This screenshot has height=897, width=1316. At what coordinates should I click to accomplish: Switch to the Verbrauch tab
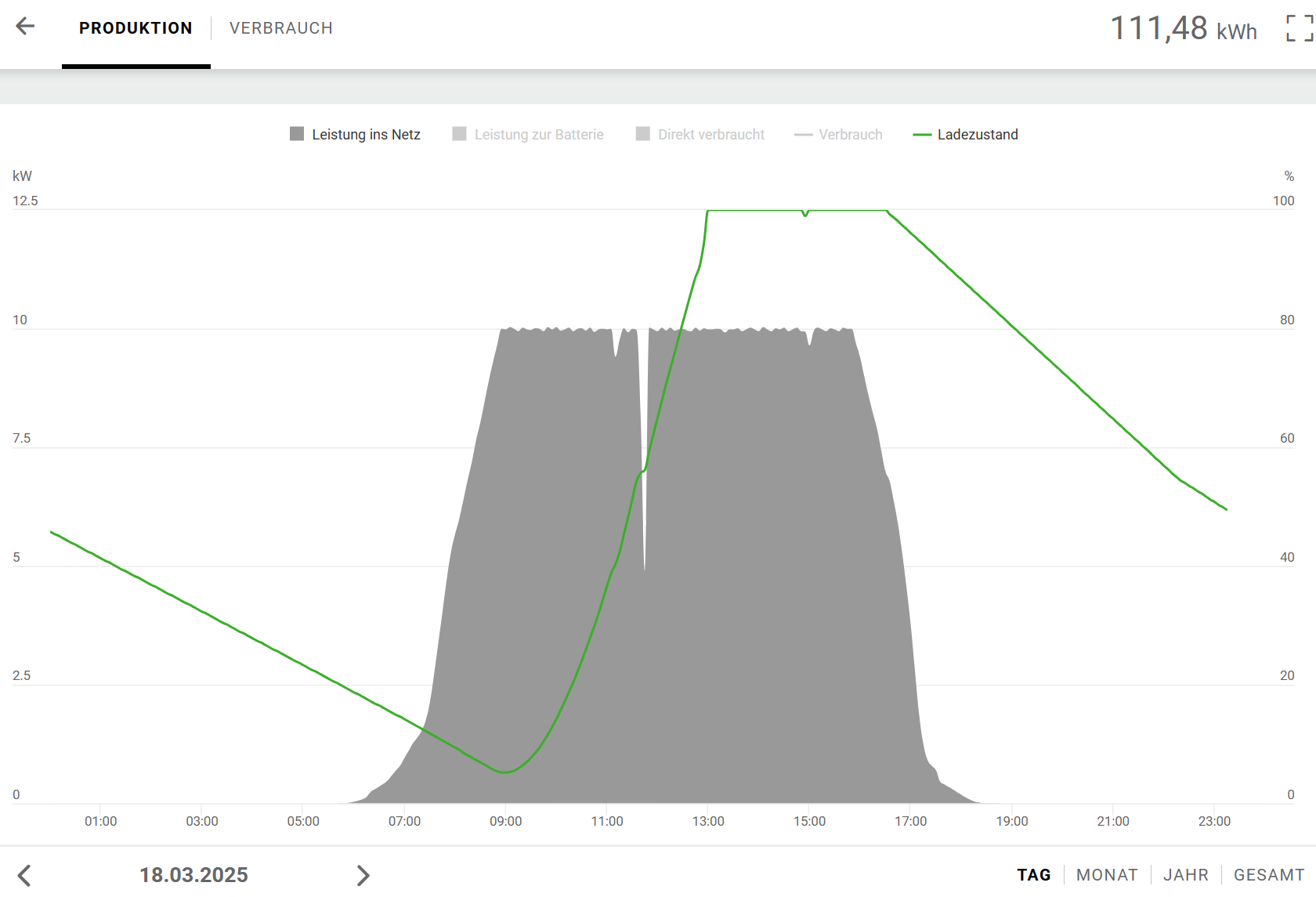tap(280, 28)
